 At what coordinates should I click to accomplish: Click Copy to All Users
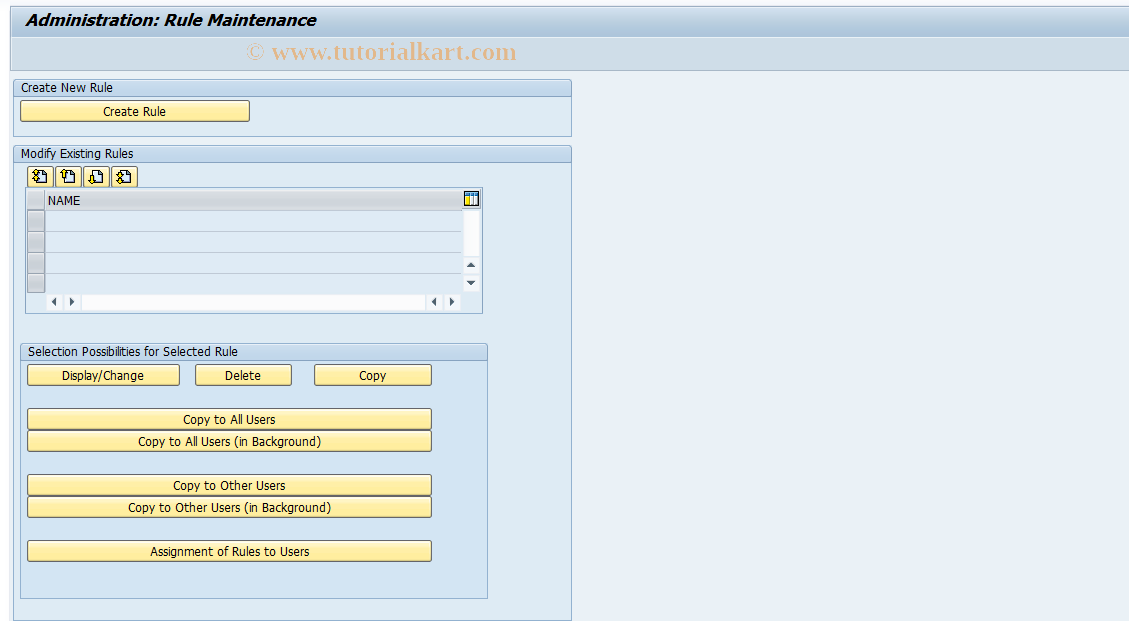[x=230, y=419]
